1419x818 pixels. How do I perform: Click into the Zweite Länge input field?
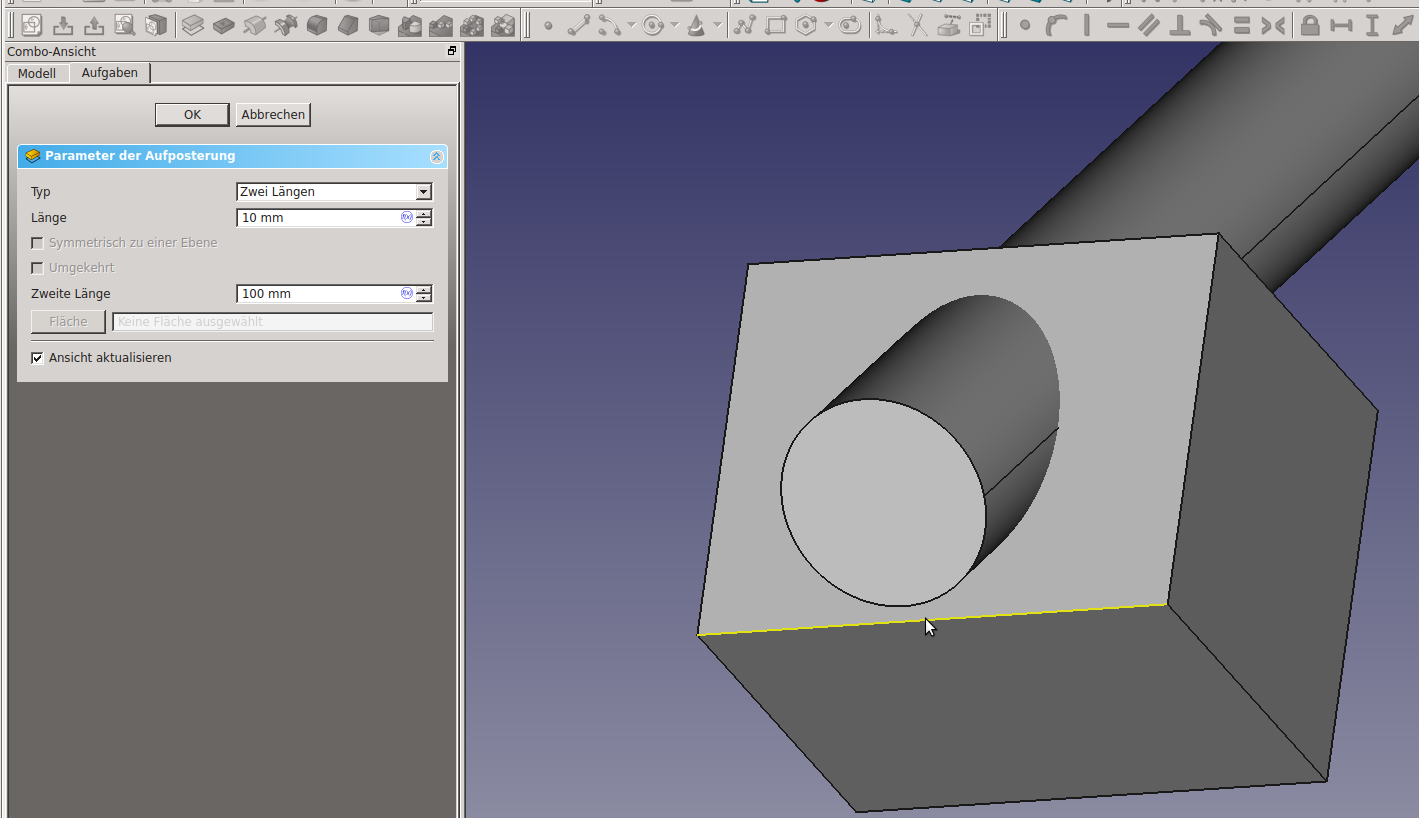(x=318, y=294)
